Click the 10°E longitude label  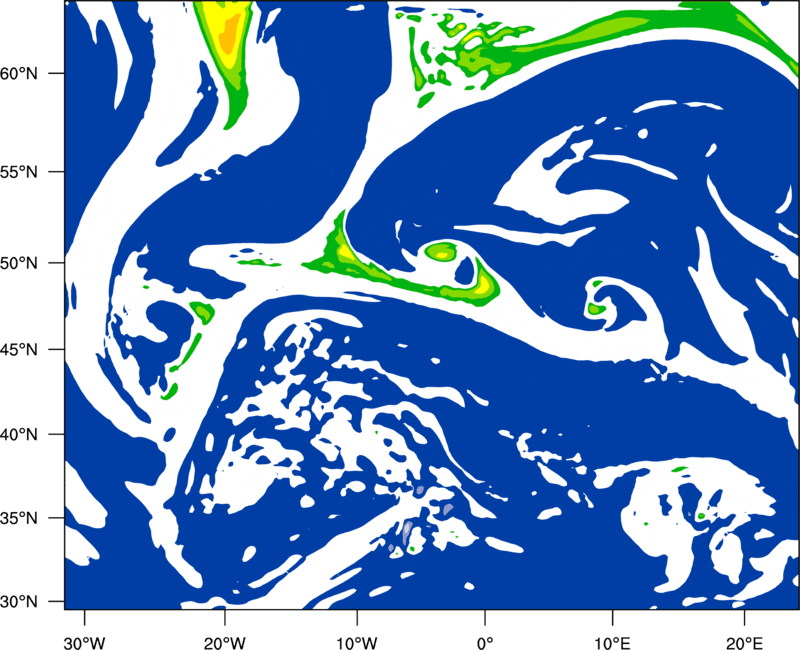pos(612,642)
